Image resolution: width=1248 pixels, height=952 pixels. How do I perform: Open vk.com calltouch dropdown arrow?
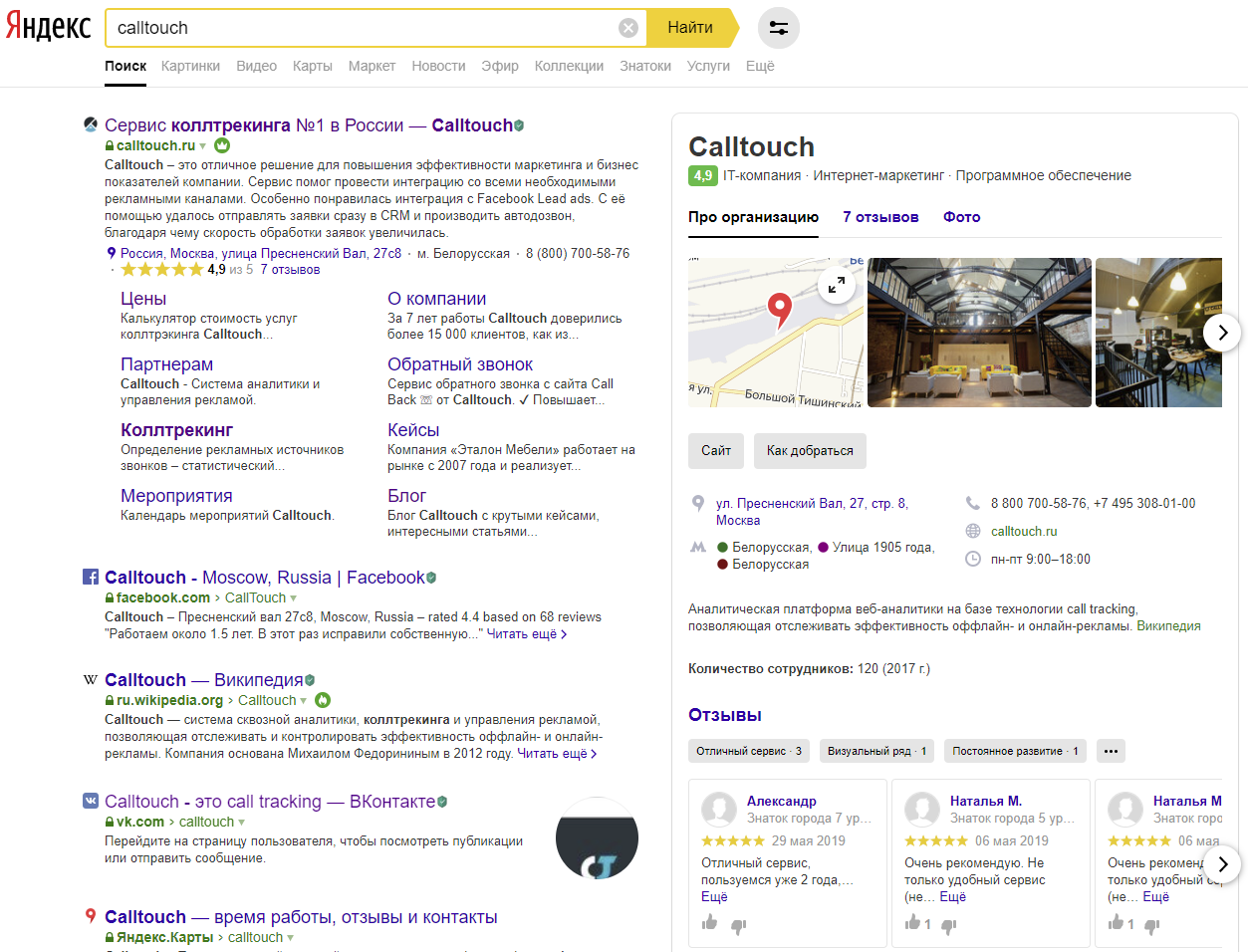242,823
